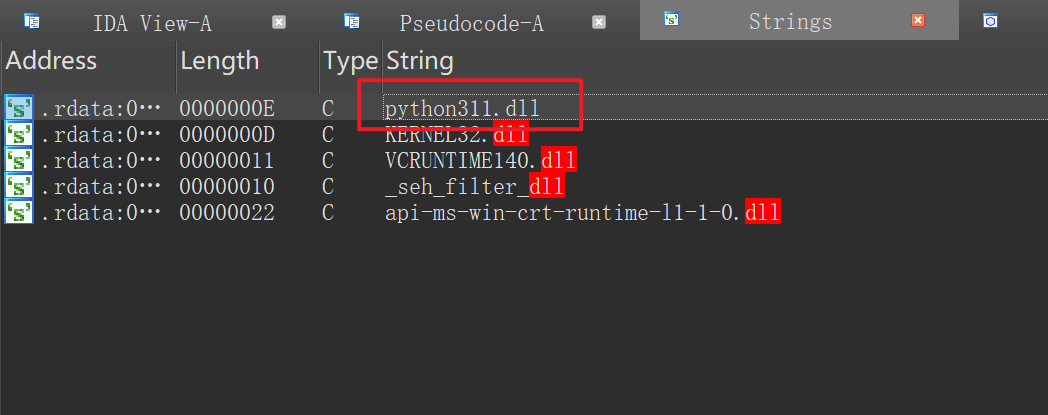Close the Strings tab
1048x415 pixels.
(918, 21)
